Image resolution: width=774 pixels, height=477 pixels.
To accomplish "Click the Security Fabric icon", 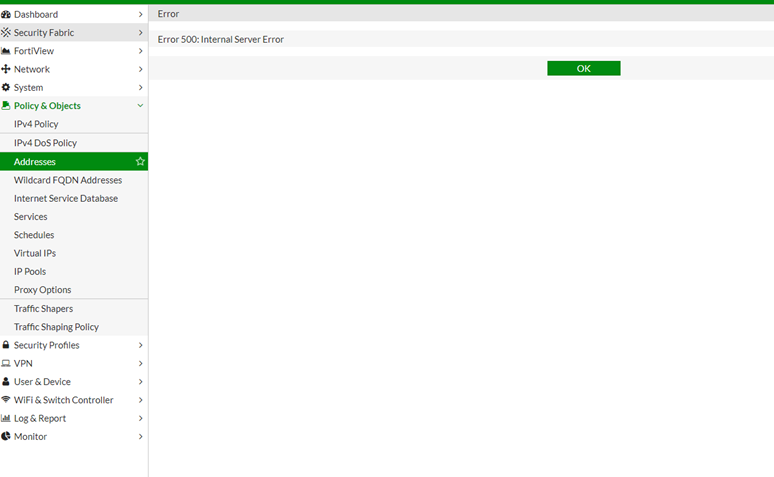I will [6, 33].
